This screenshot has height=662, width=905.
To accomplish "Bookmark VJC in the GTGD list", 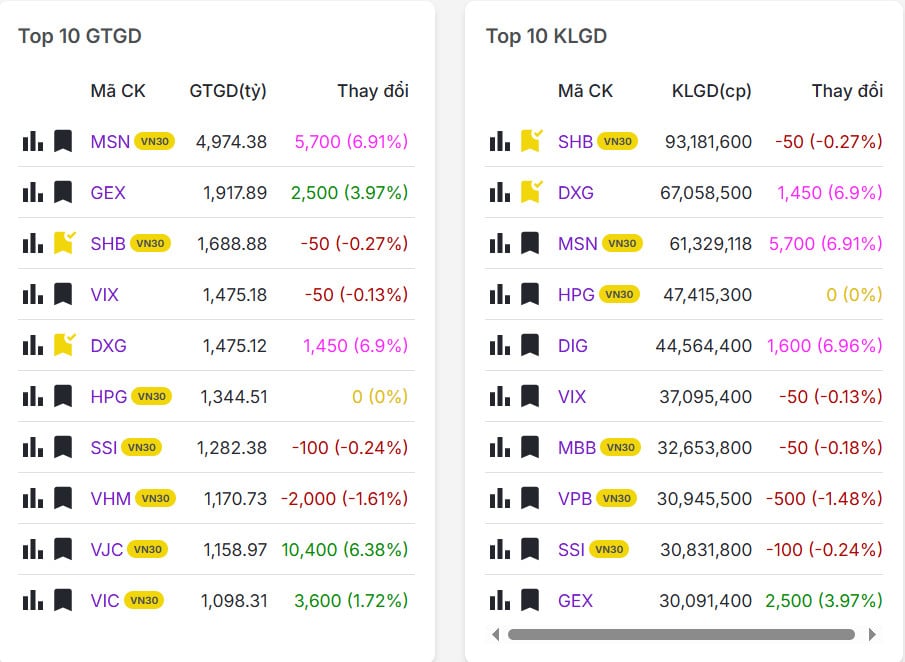I will [63, 549].
